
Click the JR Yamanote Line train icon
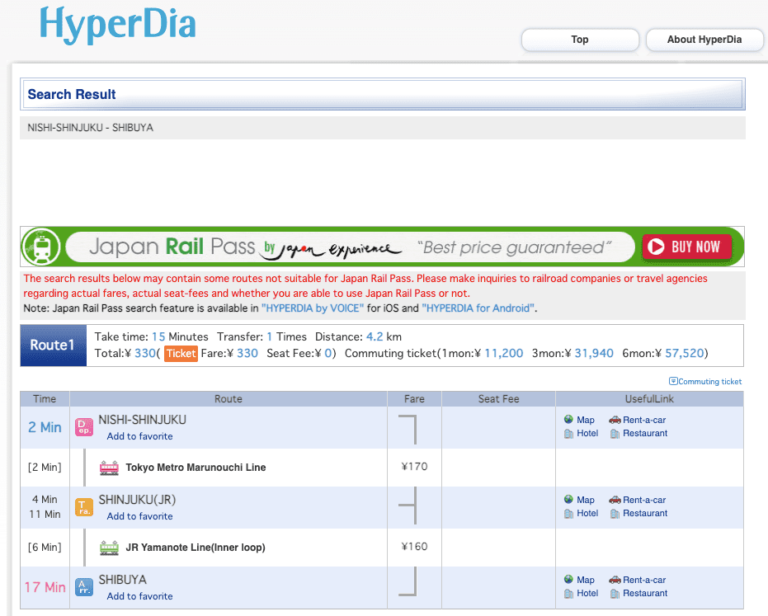(x=109, y=547)
